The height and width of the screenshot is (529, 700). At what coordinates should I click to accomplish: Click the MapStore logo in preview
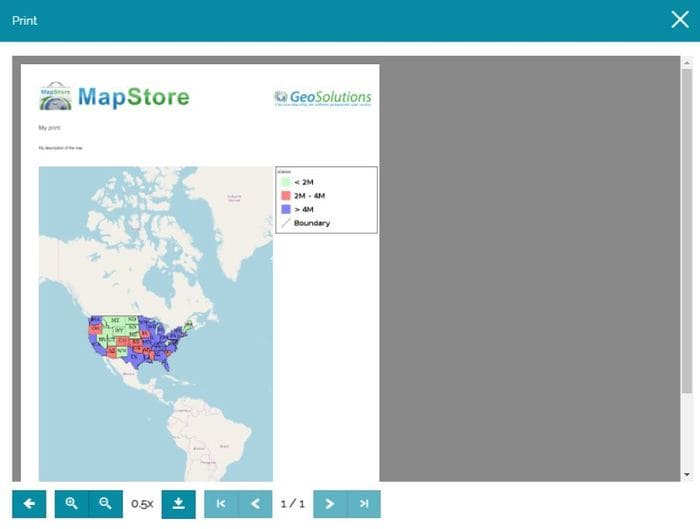point(113,97)
